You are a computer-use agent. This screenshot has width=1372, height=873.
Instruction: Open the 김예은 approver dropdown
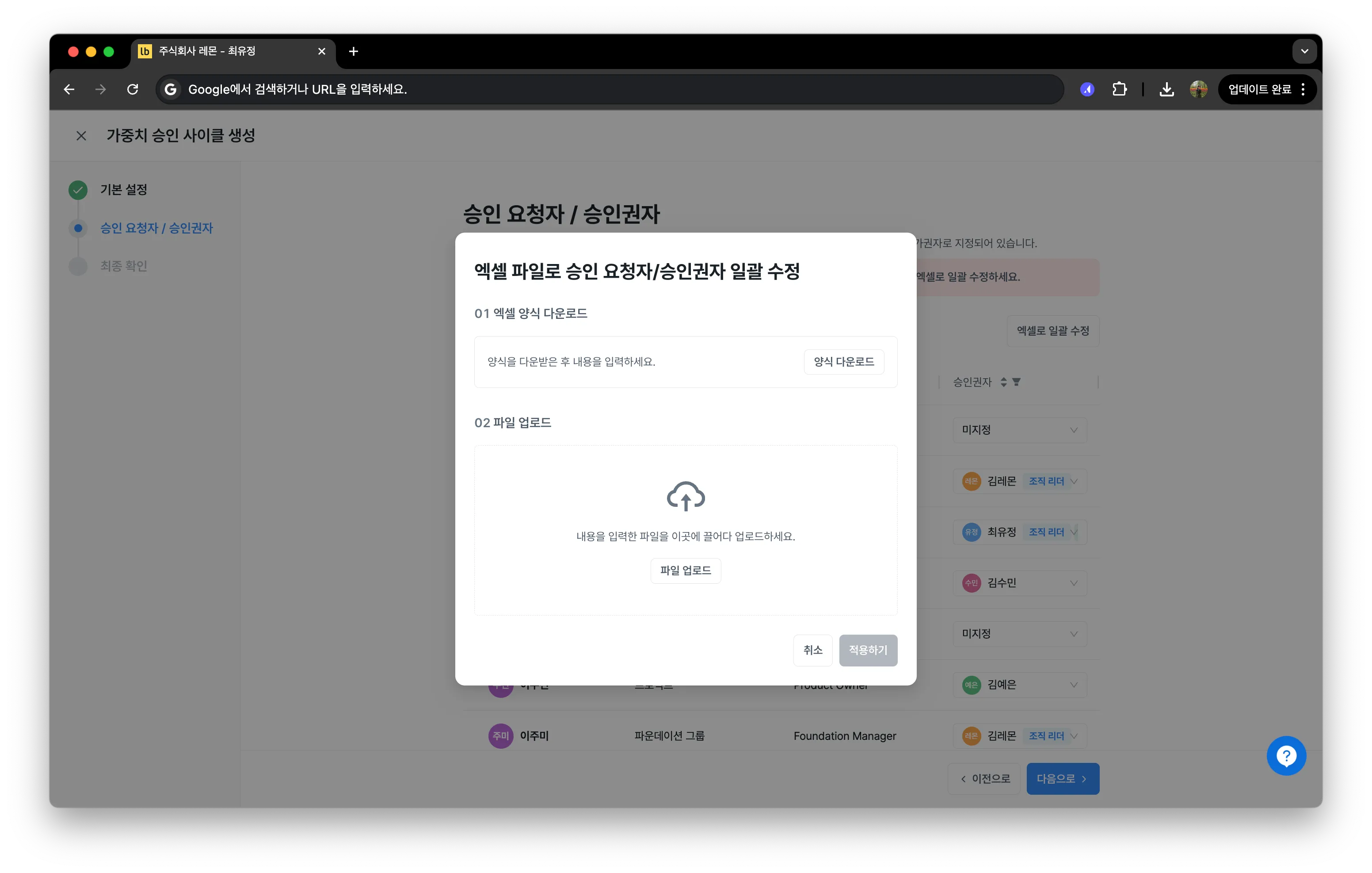point(1020,685)
